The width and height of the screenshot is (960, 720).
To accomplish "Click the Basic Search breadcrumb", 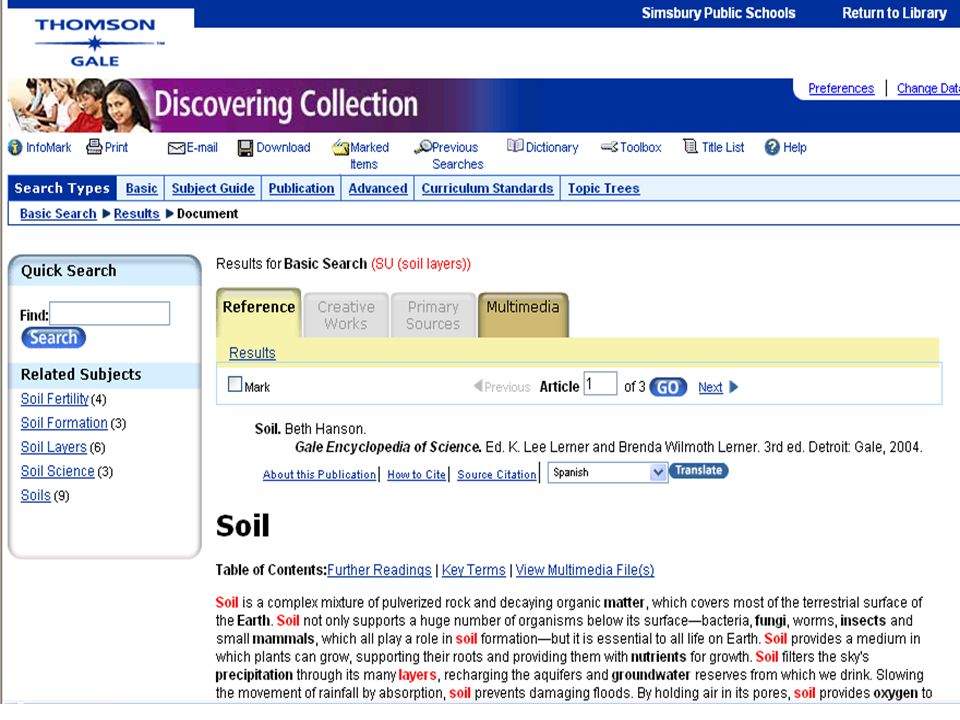I will (x=58, y=214).
